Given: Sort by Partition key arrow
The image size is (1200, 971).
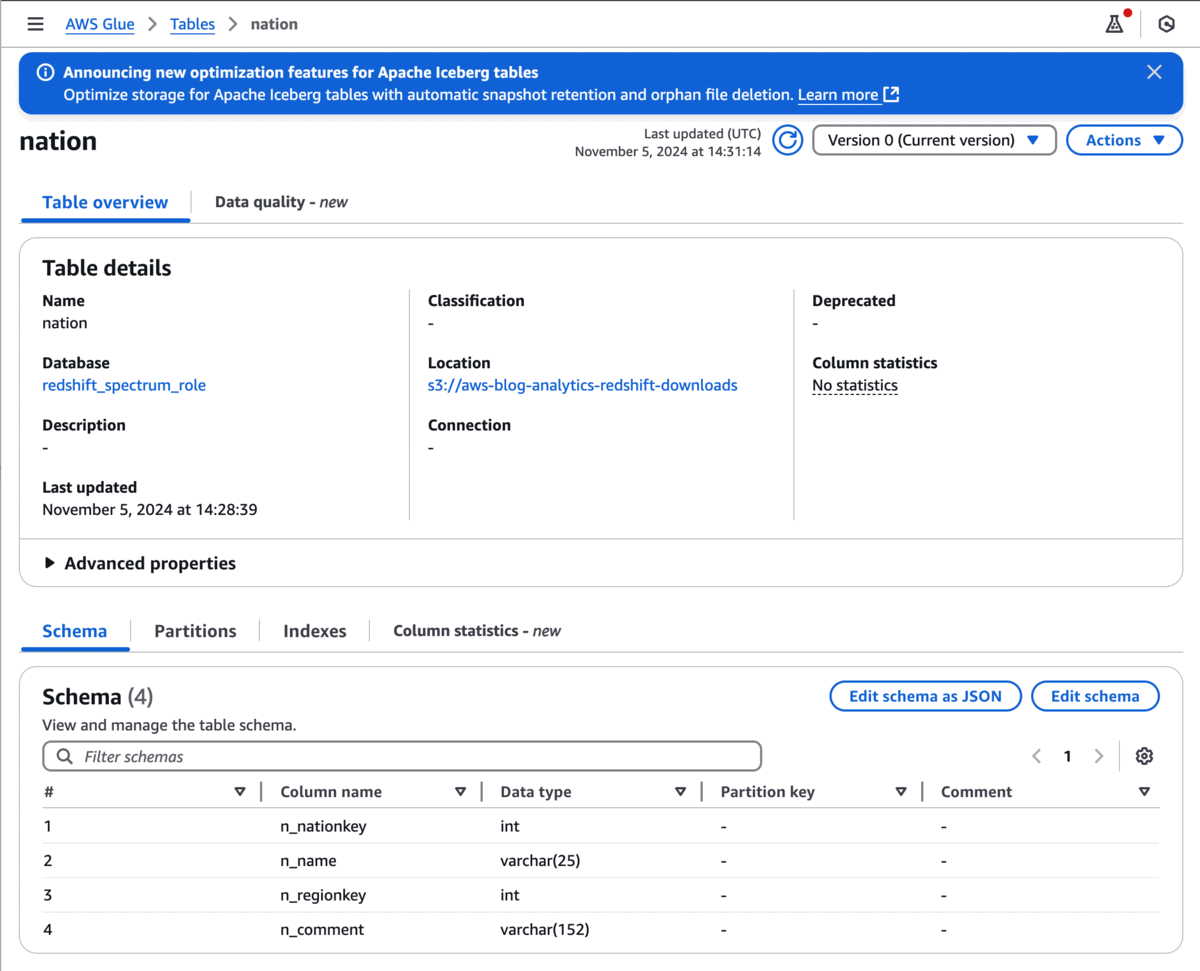Looking at the screenshot, I should tap(900, 792).
